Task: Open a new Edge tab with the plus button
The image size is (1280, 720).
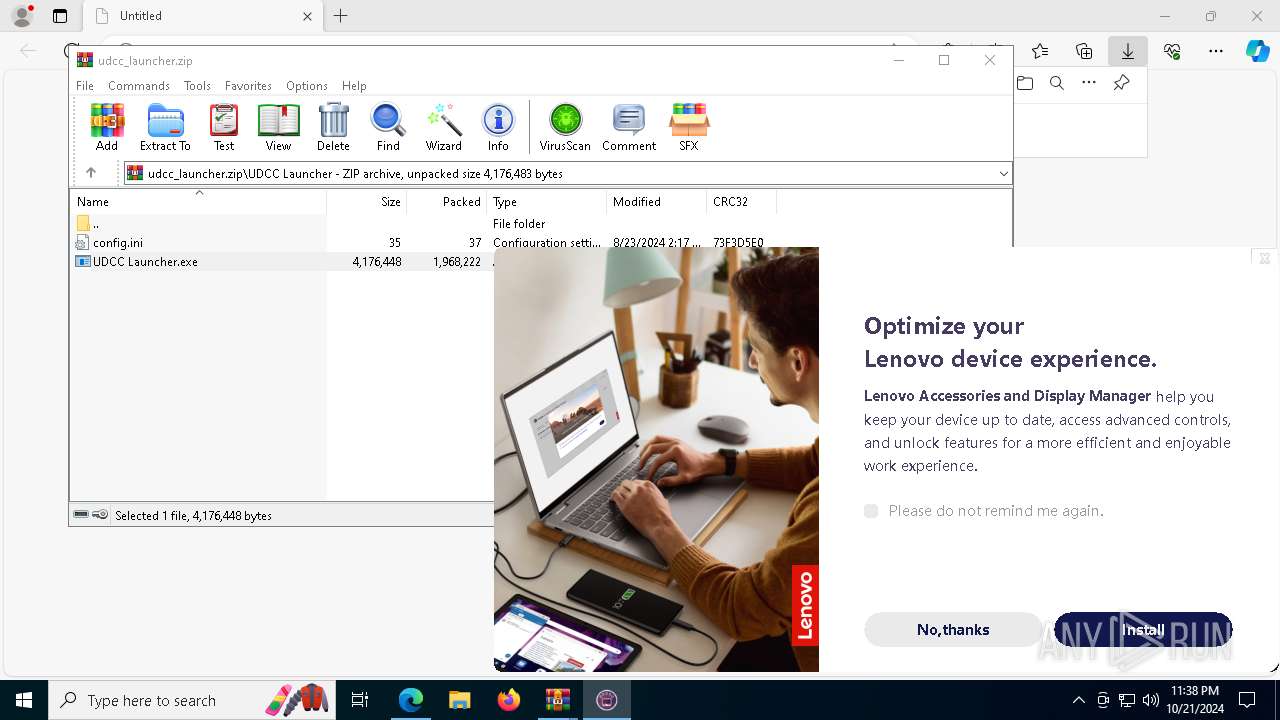Action: click(x=341, y=16)
